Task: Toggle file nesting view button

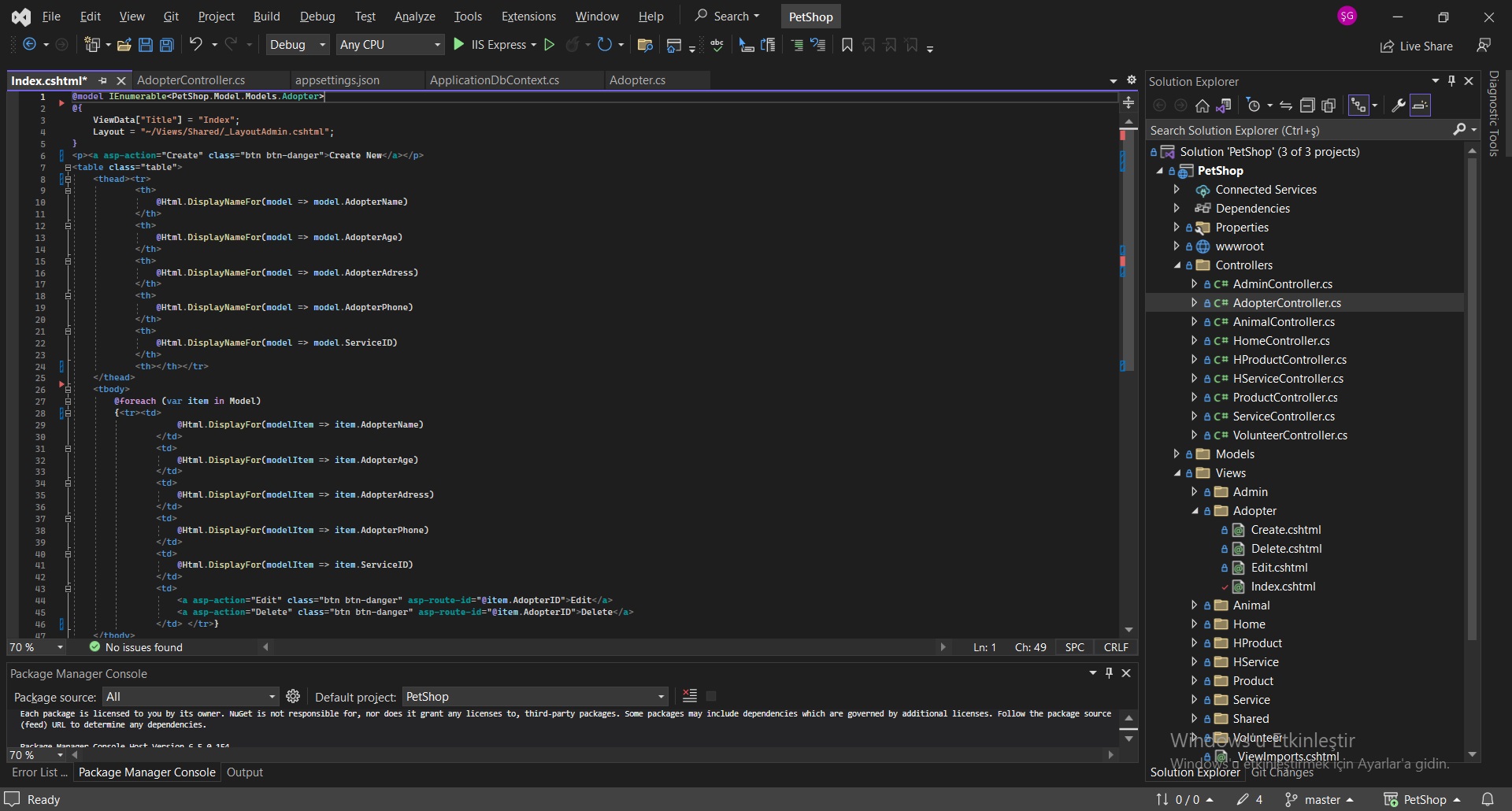Action: point(1358,106)
